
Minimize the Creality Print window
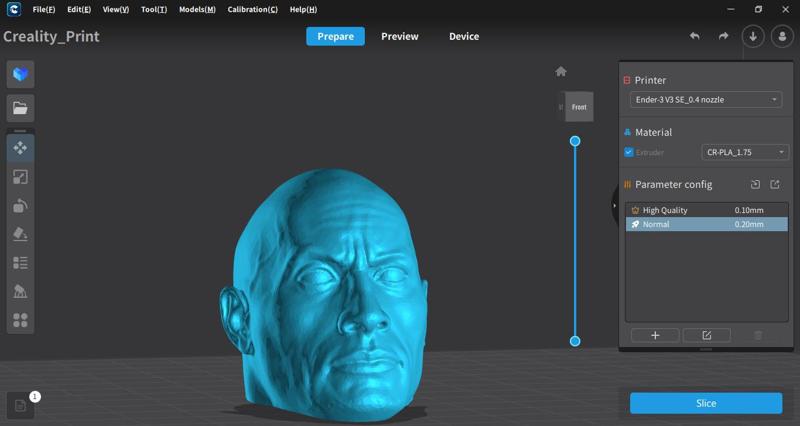(x=731, y=9)
